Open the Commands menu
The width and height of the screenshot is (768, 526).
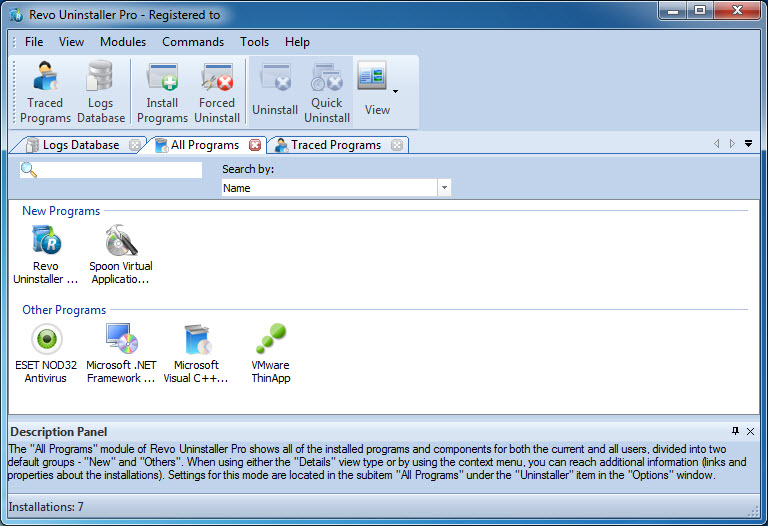[193, 42]
